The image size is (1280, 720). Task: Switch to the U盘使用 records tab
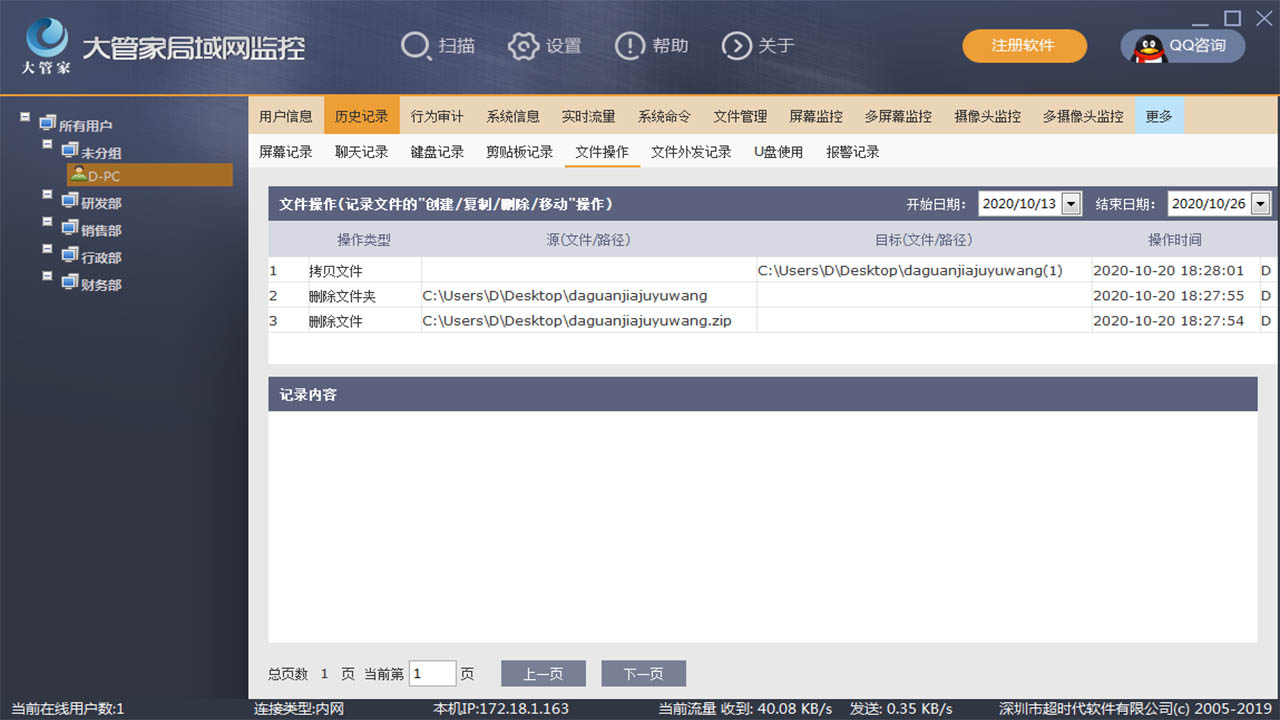tap(778, 151)
